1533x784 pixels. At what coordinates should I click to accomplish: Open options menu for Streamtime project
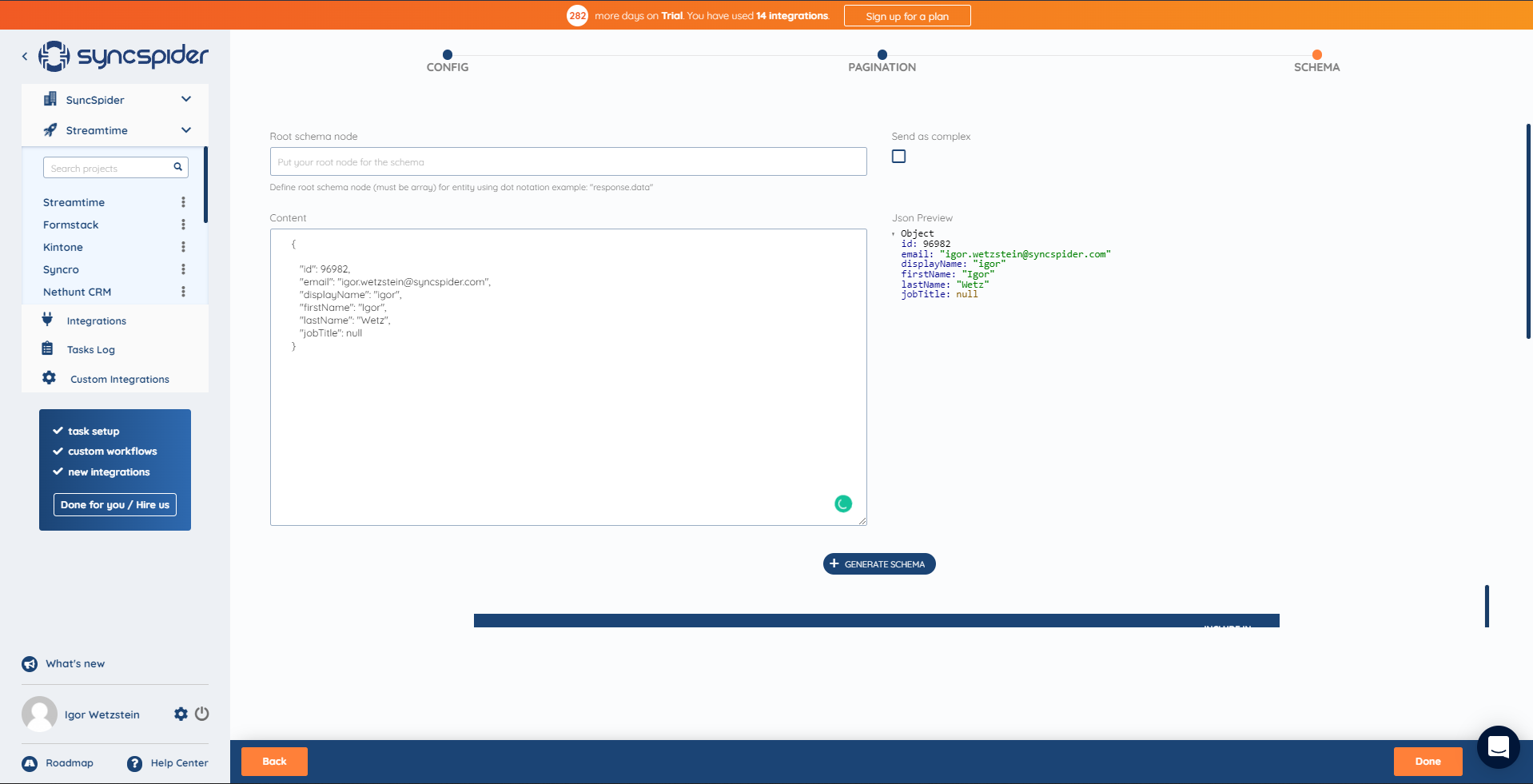point(183,202)
